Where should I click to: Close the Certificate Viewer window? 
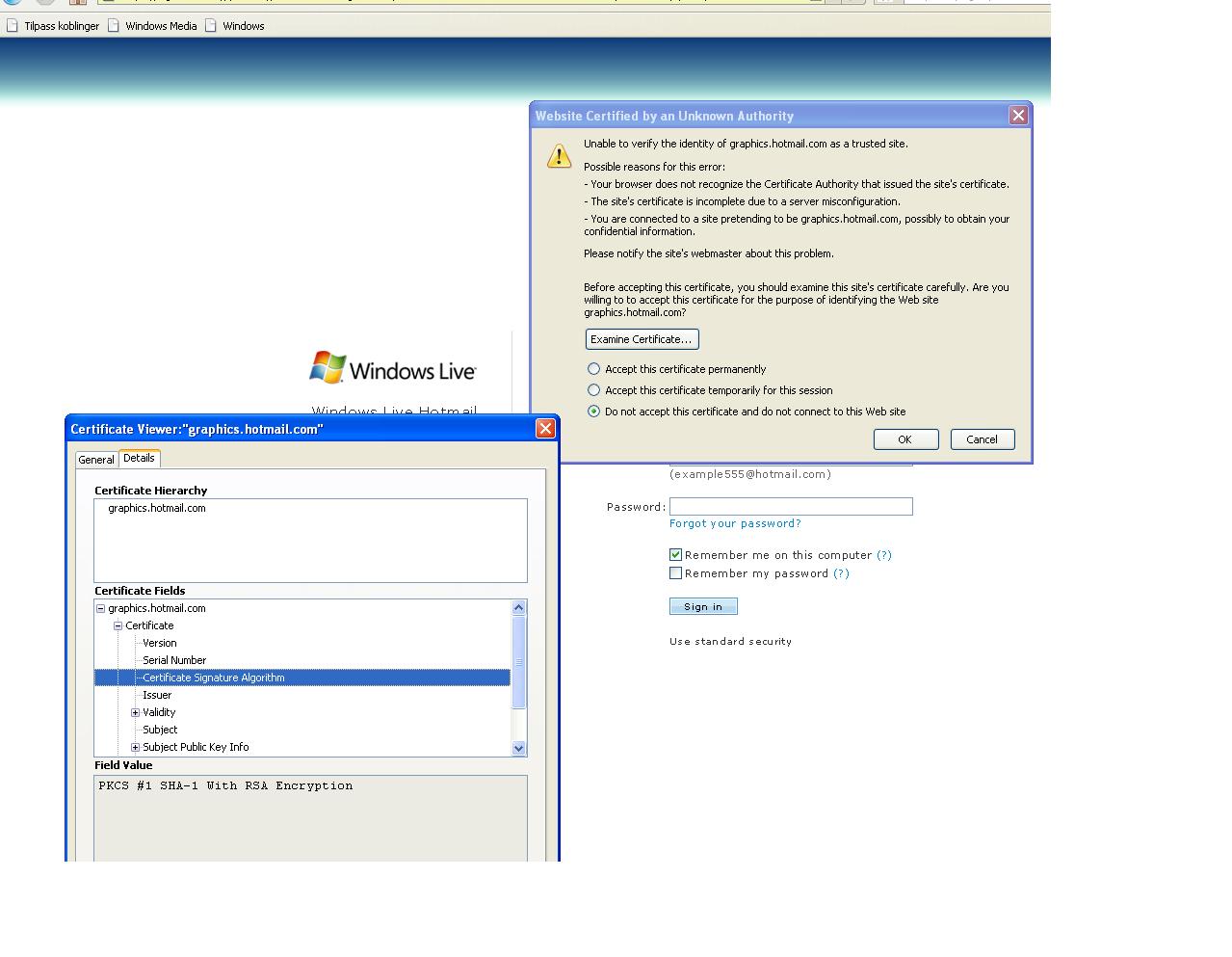coord(545,429)
